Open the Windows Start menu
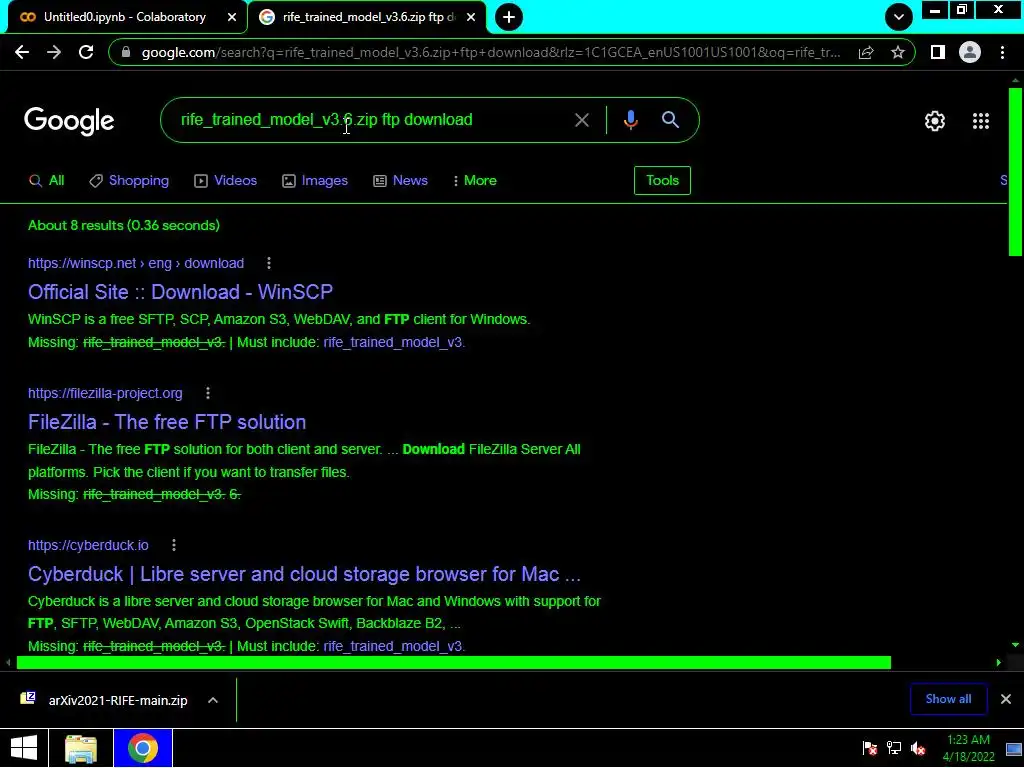The width and height of the screenshot is (1024, 768). [x=24, y=748]
